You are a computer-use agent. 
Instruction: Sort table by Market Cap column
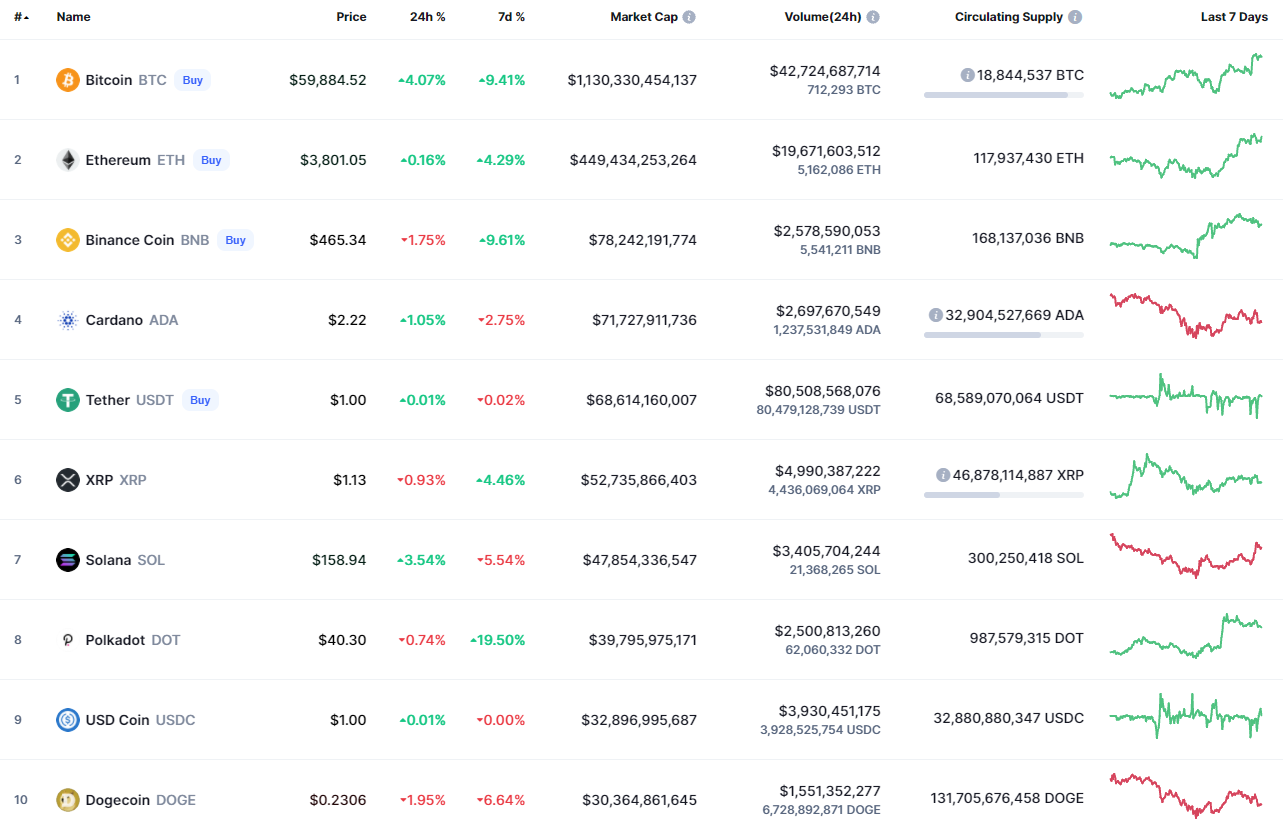[644, 17]
